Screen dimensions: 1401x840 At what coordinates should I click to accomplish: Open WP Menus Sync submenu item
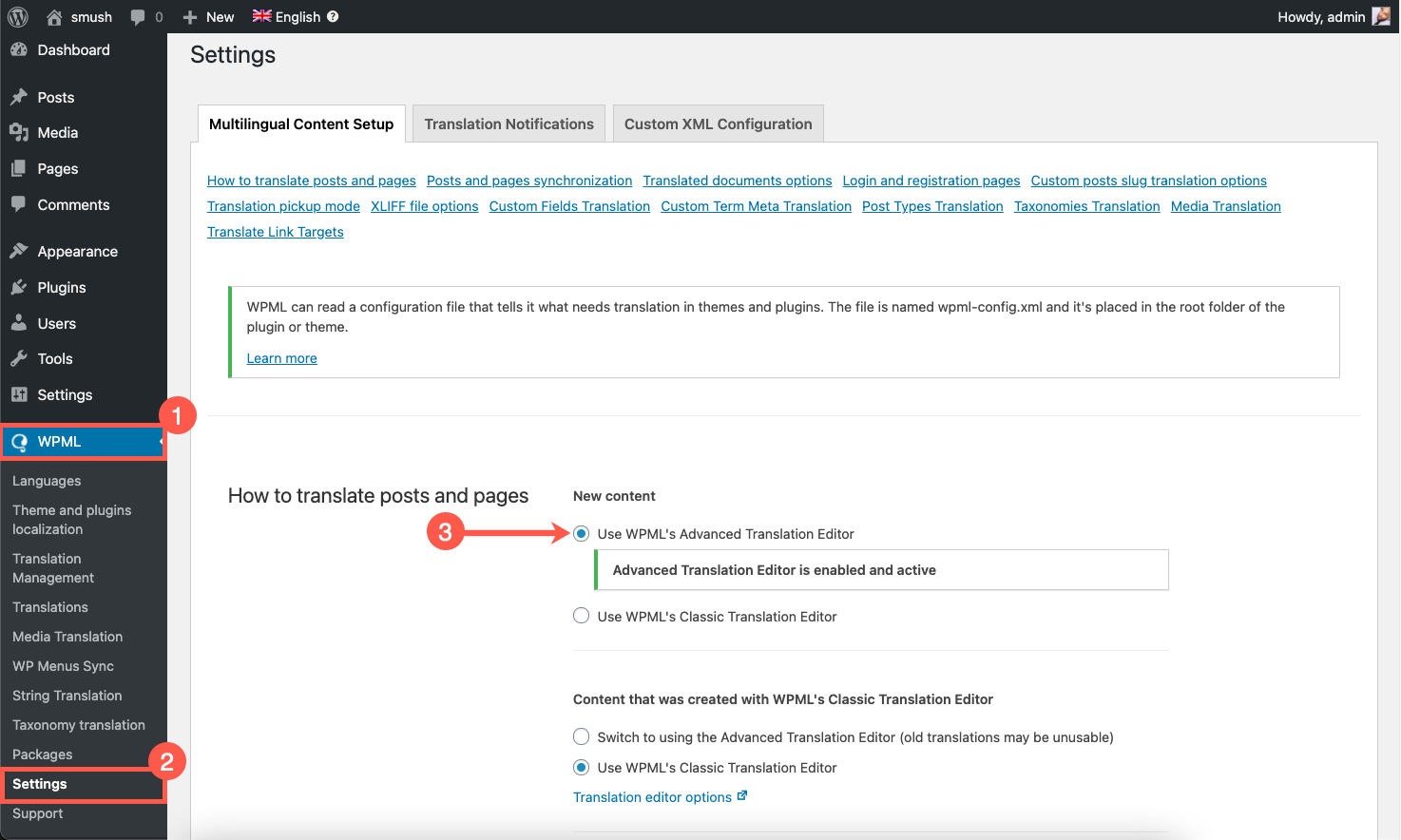63,666
